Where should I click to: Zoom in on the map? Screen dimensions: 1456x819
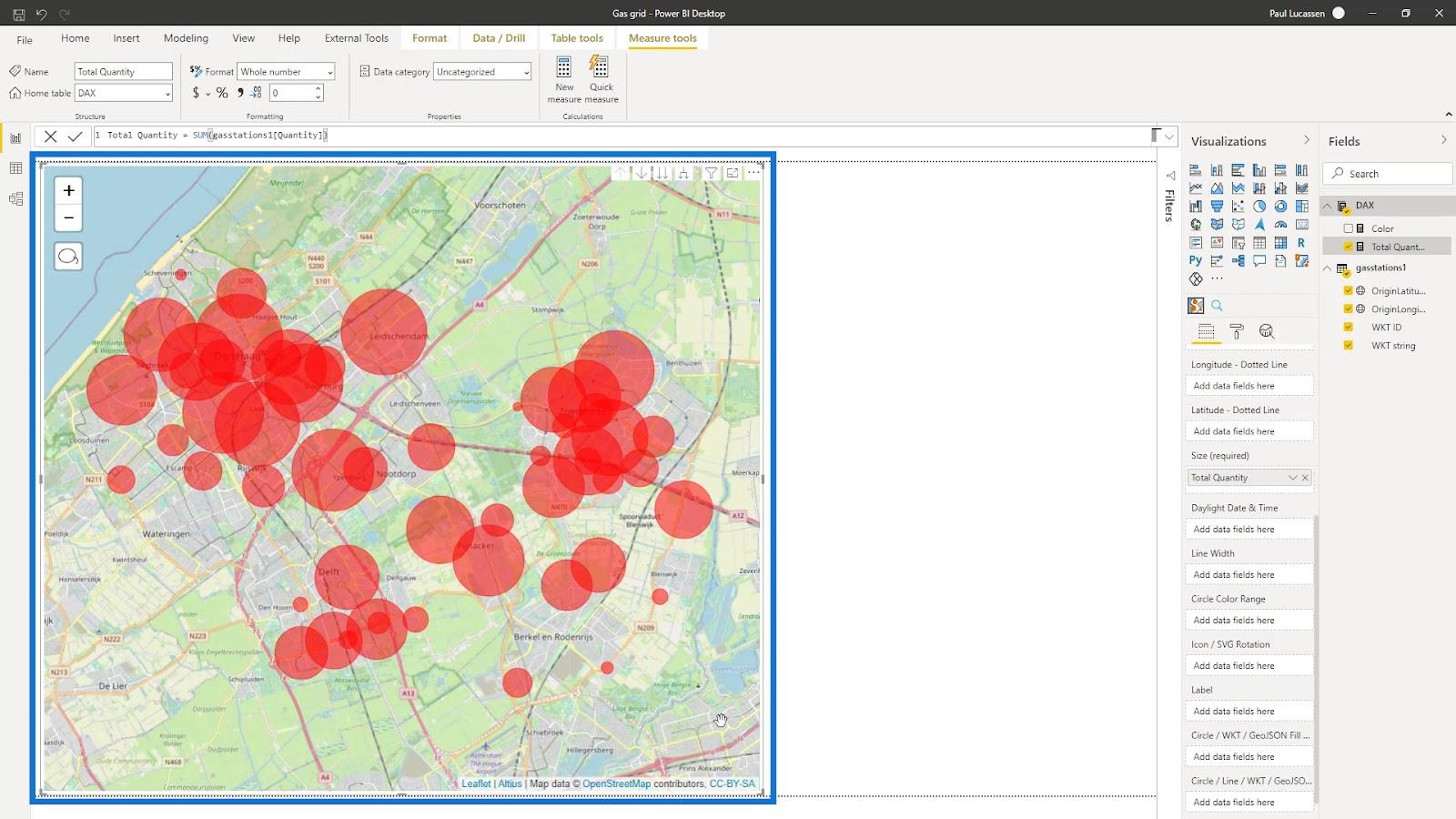(x=68, y=190)
